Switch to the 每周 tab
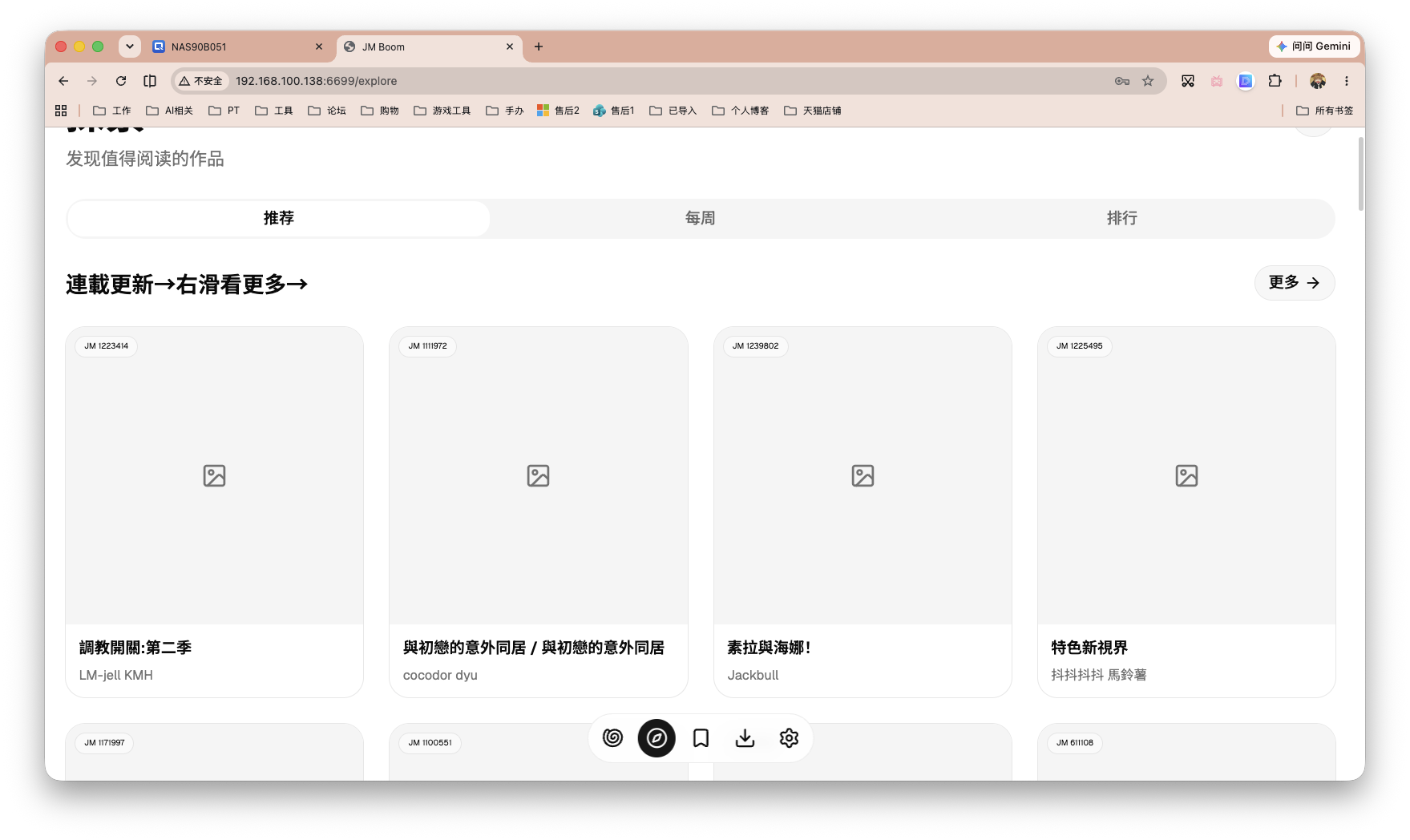Screen dimensions: 1410x840 coord(700,218)
